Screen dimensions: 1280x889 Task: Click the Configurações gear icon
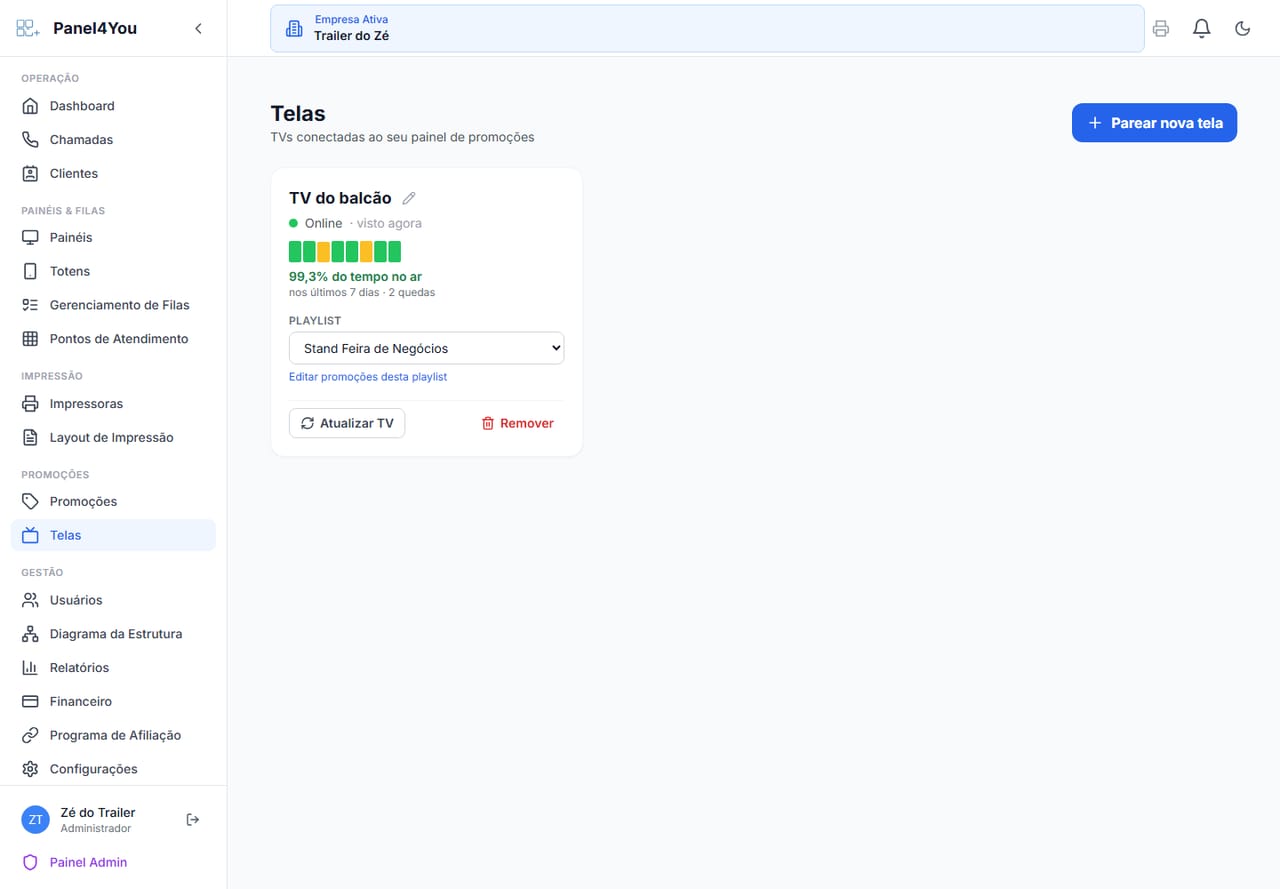[x=30, y=769]
